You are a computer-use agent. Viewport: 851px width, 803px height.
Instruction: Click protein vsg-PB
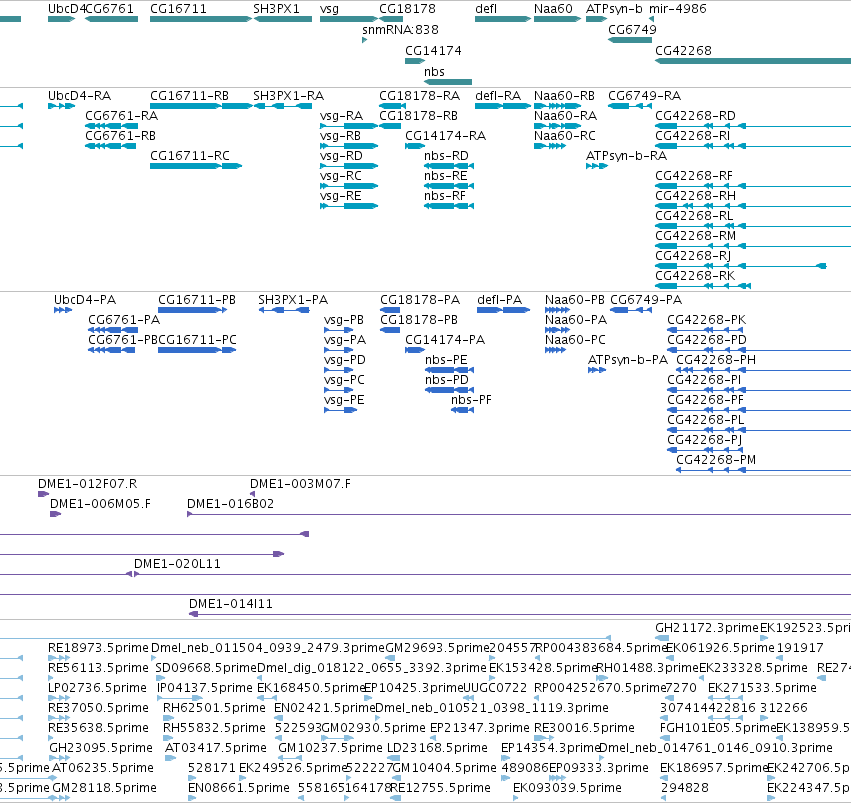pyautogui.click(x=344, y=320)
